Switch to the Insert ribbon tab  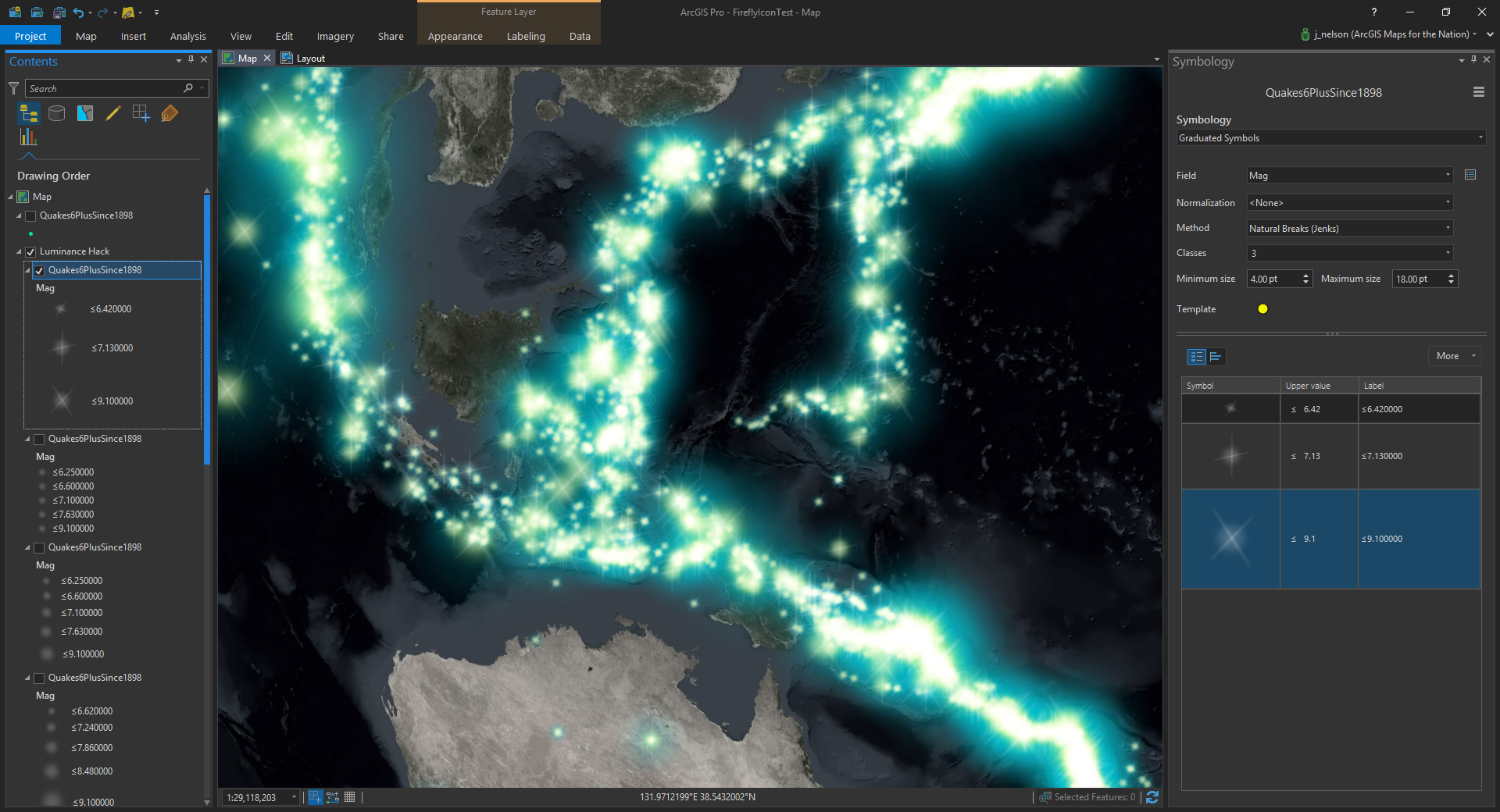(134, 36)
